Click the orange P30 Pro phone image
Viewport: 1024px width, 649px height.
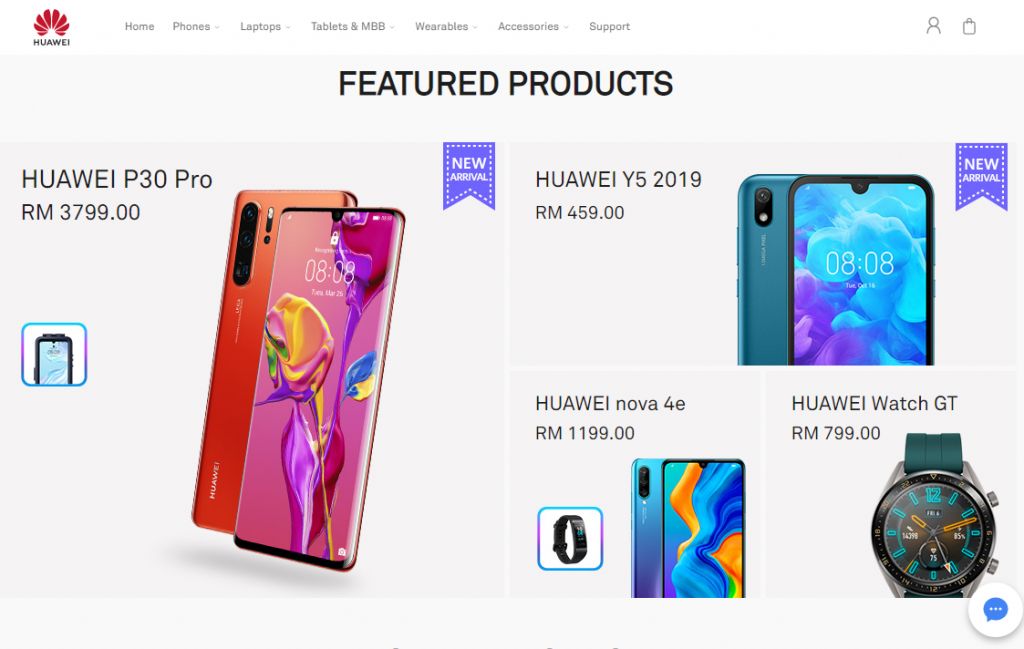click(299, 380)
